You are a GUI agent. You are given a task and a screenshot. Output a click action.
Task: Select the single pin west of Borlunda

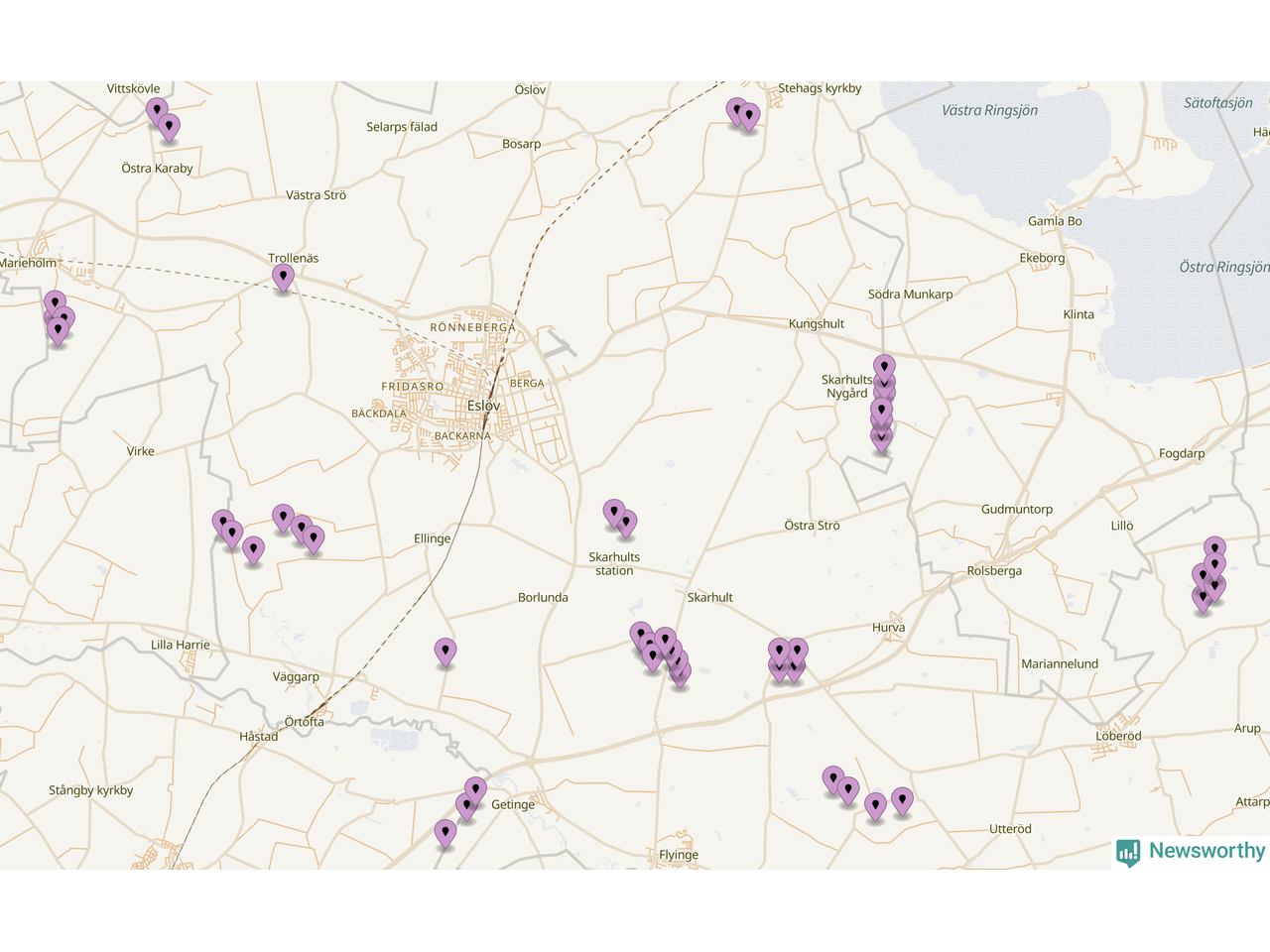(445, 654)
